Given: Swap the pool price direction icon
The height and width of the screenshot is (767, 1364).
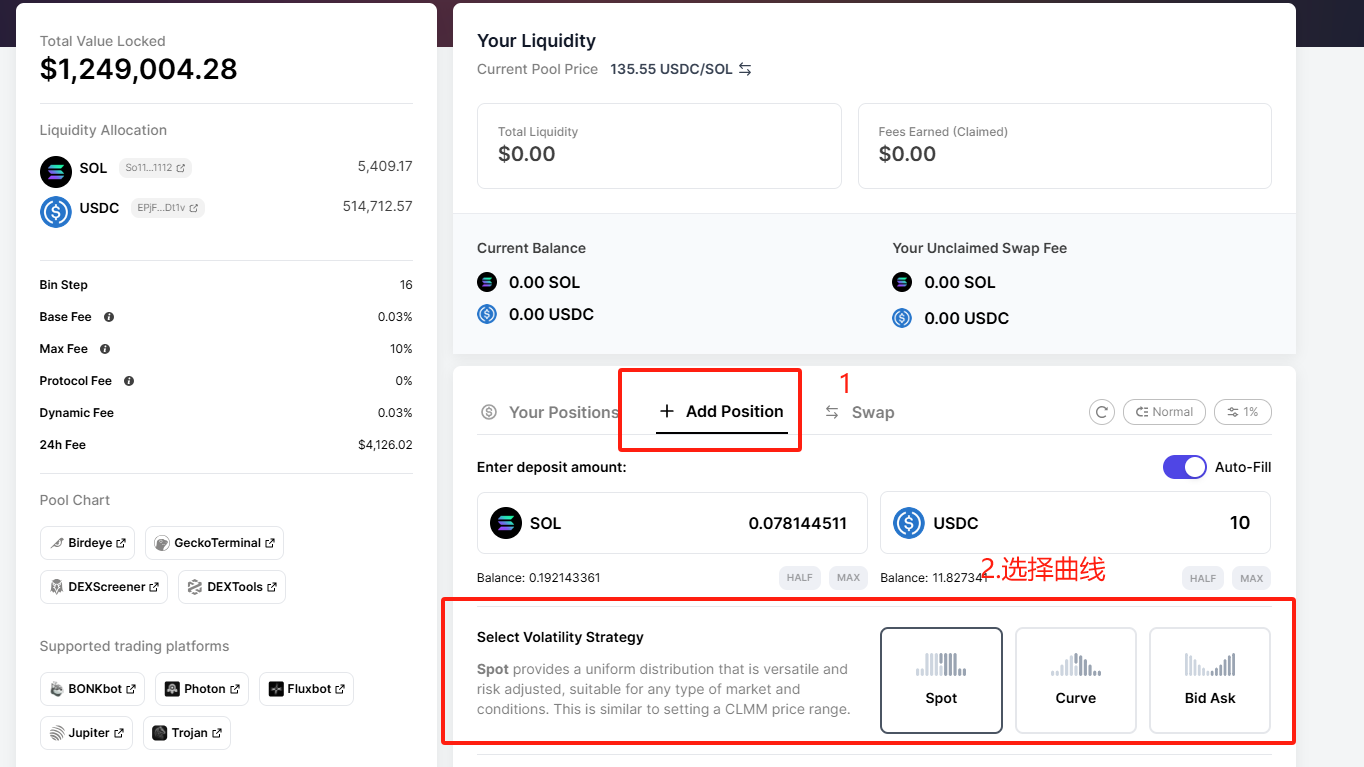Looking at the screenshot, I should pyautogui.click(x=745, y=69).
